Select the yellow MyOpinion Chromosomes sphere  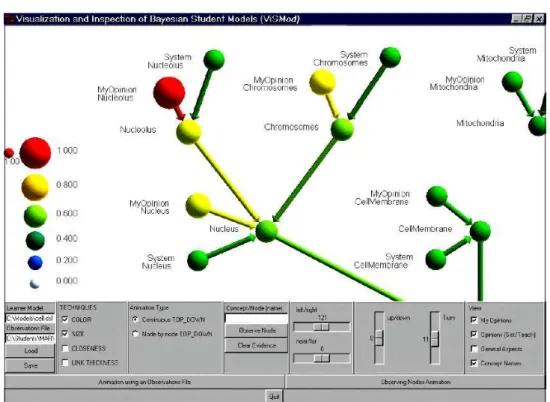click(322, 82)
